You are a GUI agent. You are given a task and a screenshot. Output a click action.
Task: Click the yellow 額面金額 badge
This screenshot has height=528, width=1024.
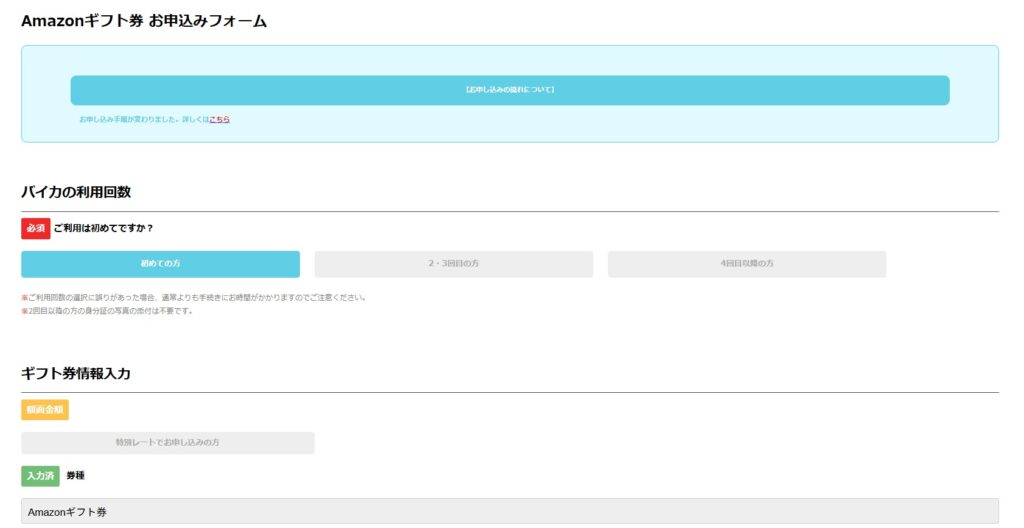point(44,410)
